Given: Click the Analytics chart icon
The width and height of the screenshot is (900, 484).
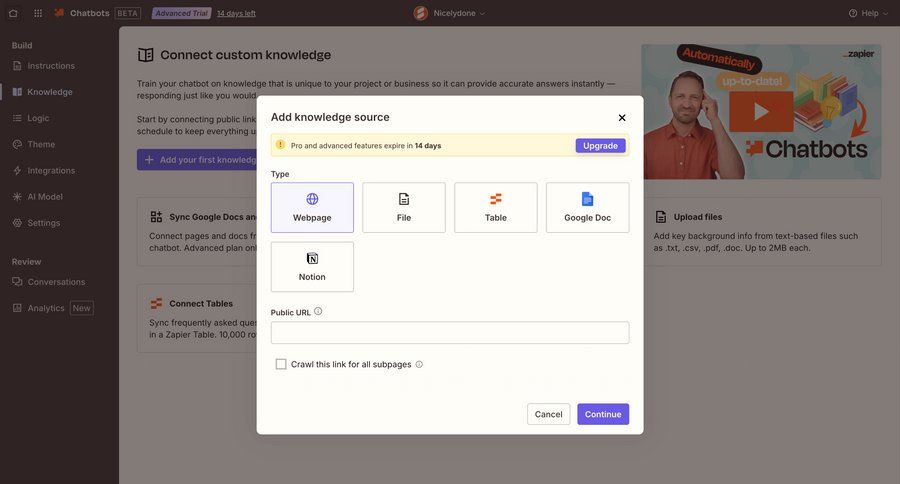Looking at the screenshot, I should click(17, 308).
